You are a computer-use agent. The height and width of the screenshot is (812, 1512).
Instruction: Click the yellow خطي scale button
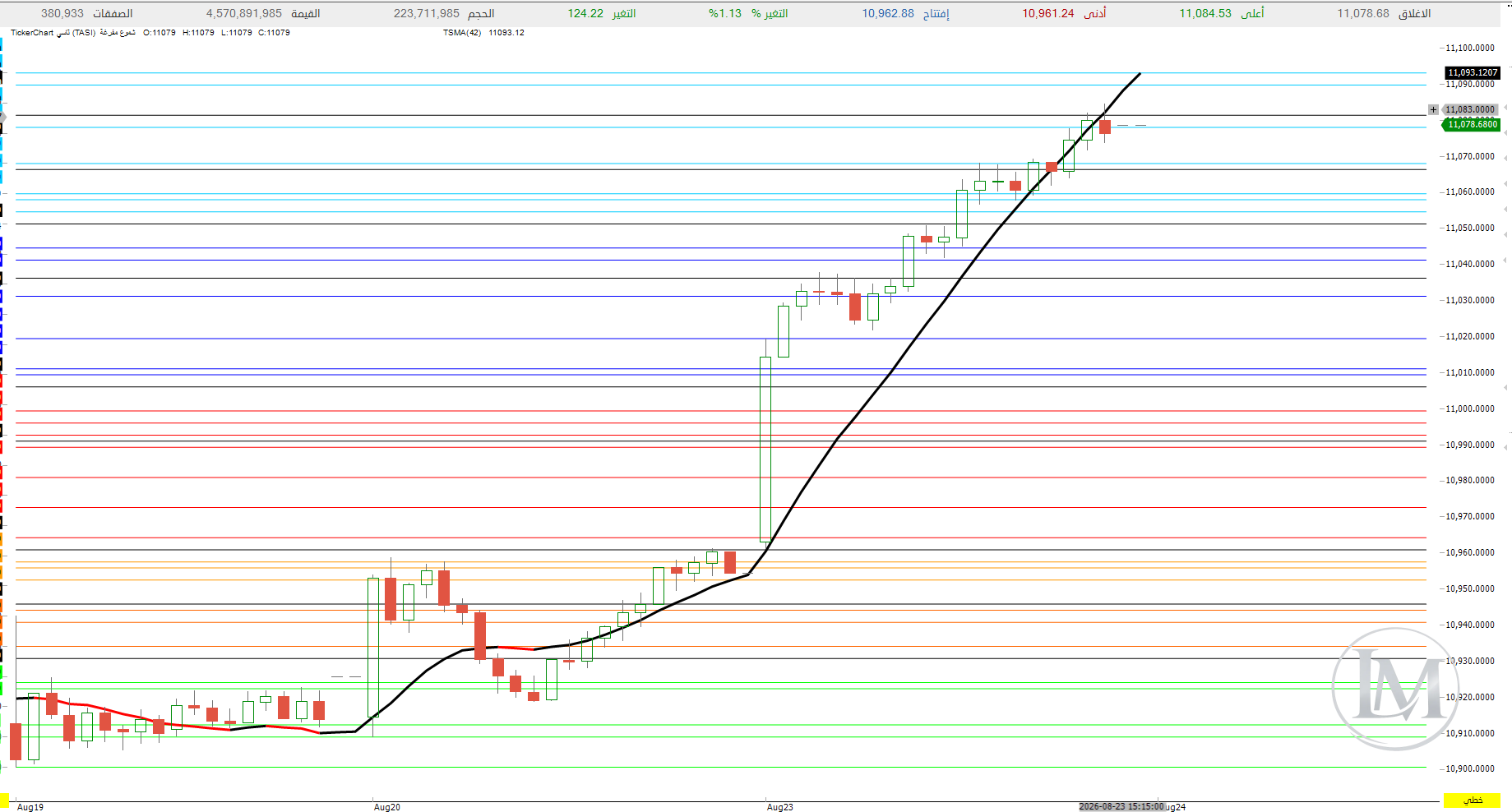coord(1473,800)
